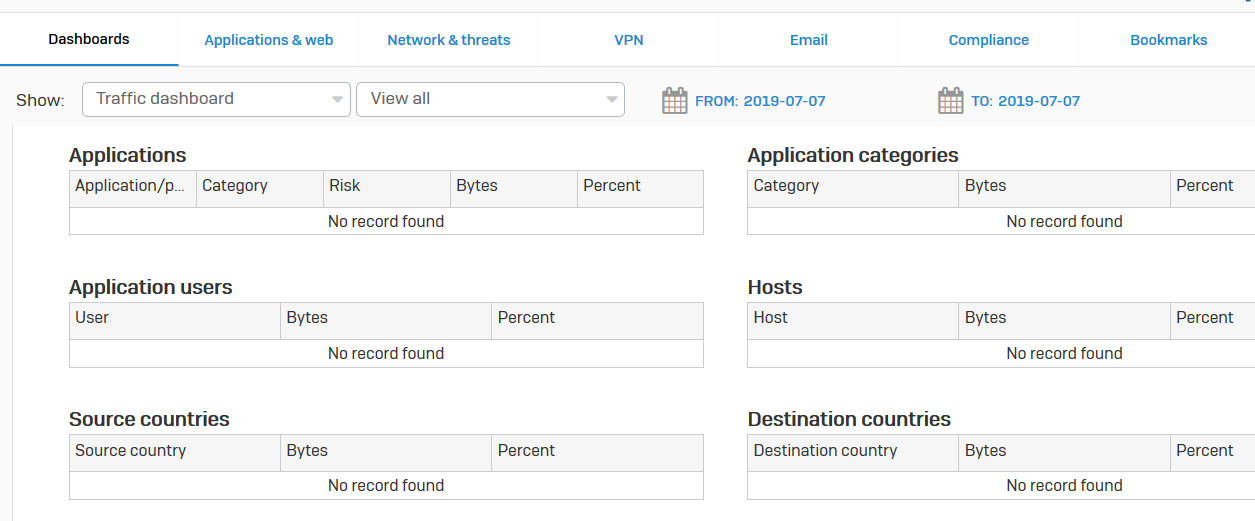Select the Dashboards tab
The height and width of the screenshot is (521, 1255).
(89, 40)
